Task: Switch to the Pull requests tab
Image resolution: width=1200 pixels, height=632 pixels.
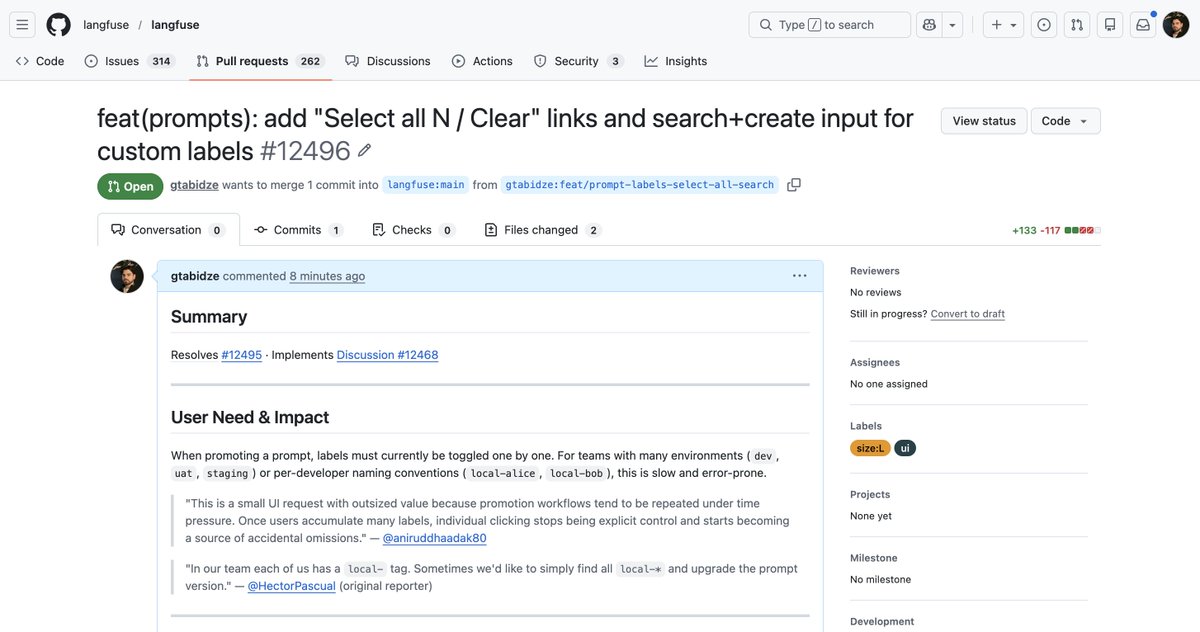Action: point(260,61)
